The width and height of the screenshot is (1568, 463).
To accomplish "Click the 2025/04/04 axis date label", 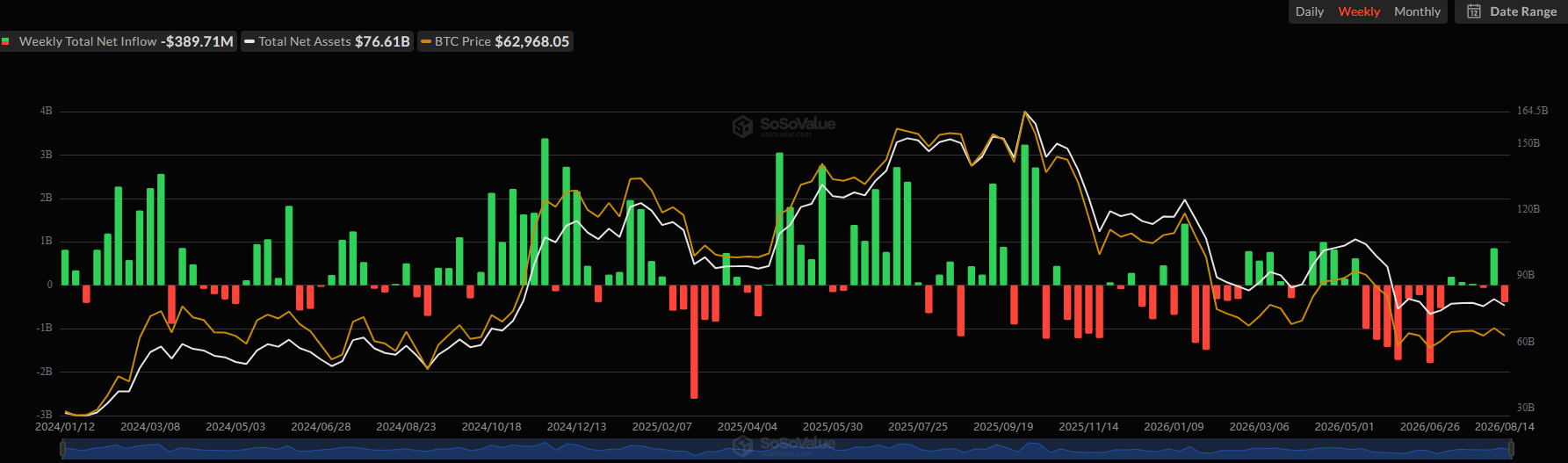I will [747, 427].
